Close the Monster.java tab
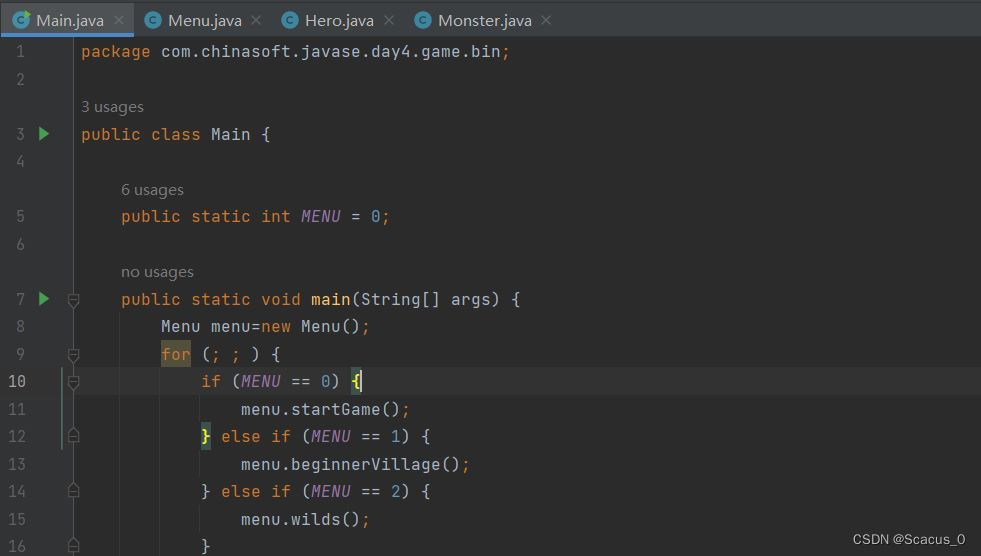981x556 pixels. coord(546,21)
